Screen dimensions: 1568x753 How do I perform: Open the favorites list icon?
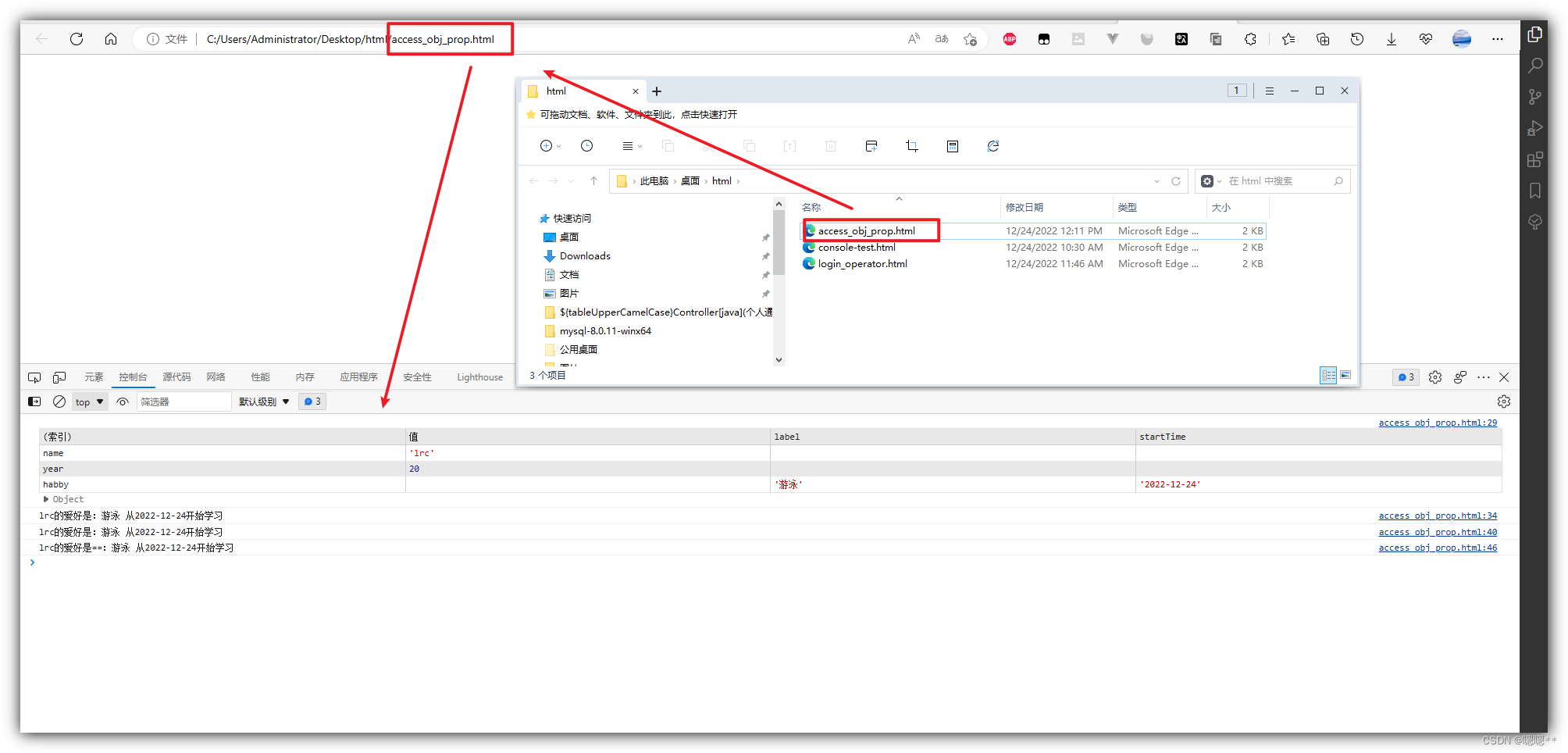click(x=1288, y=39)
